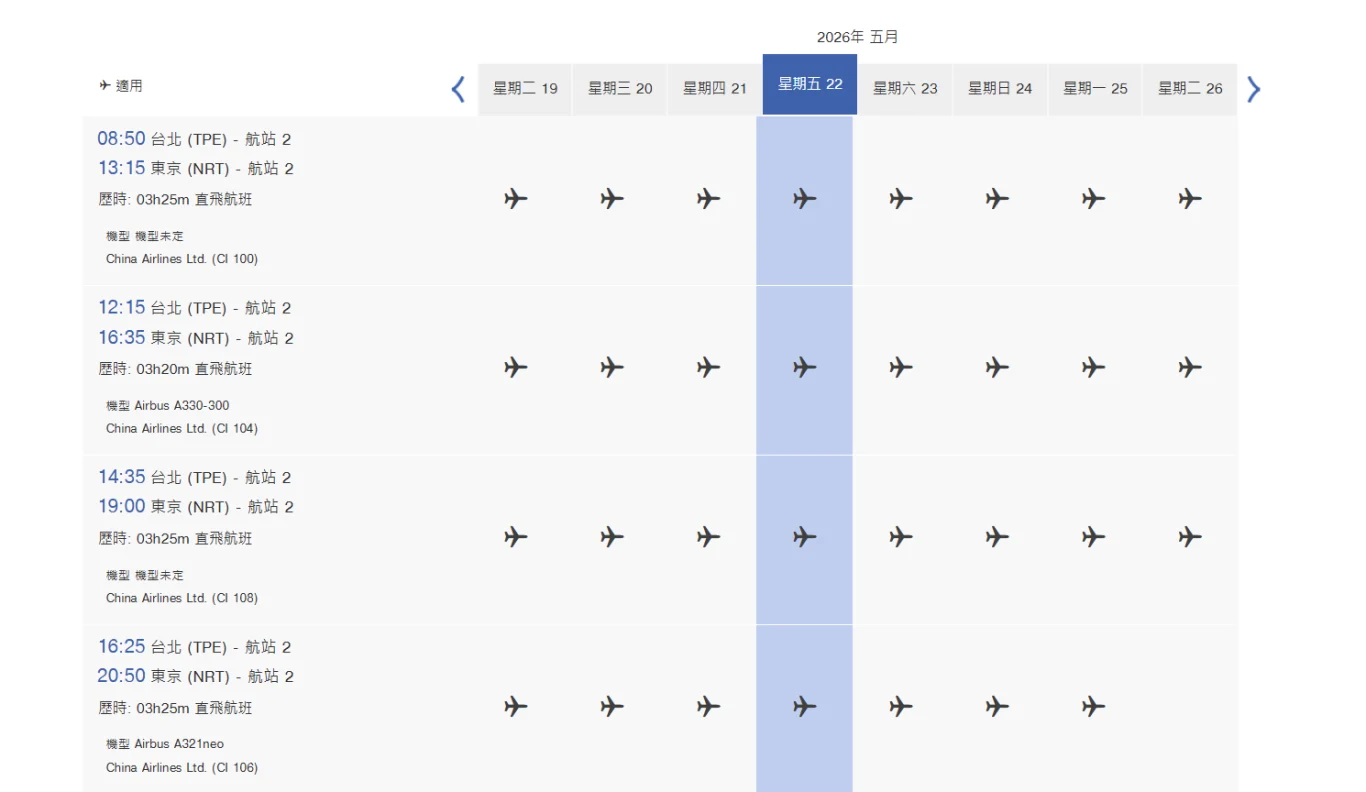Click CI 100 plane icon for 星期三 20

(612, 199)
